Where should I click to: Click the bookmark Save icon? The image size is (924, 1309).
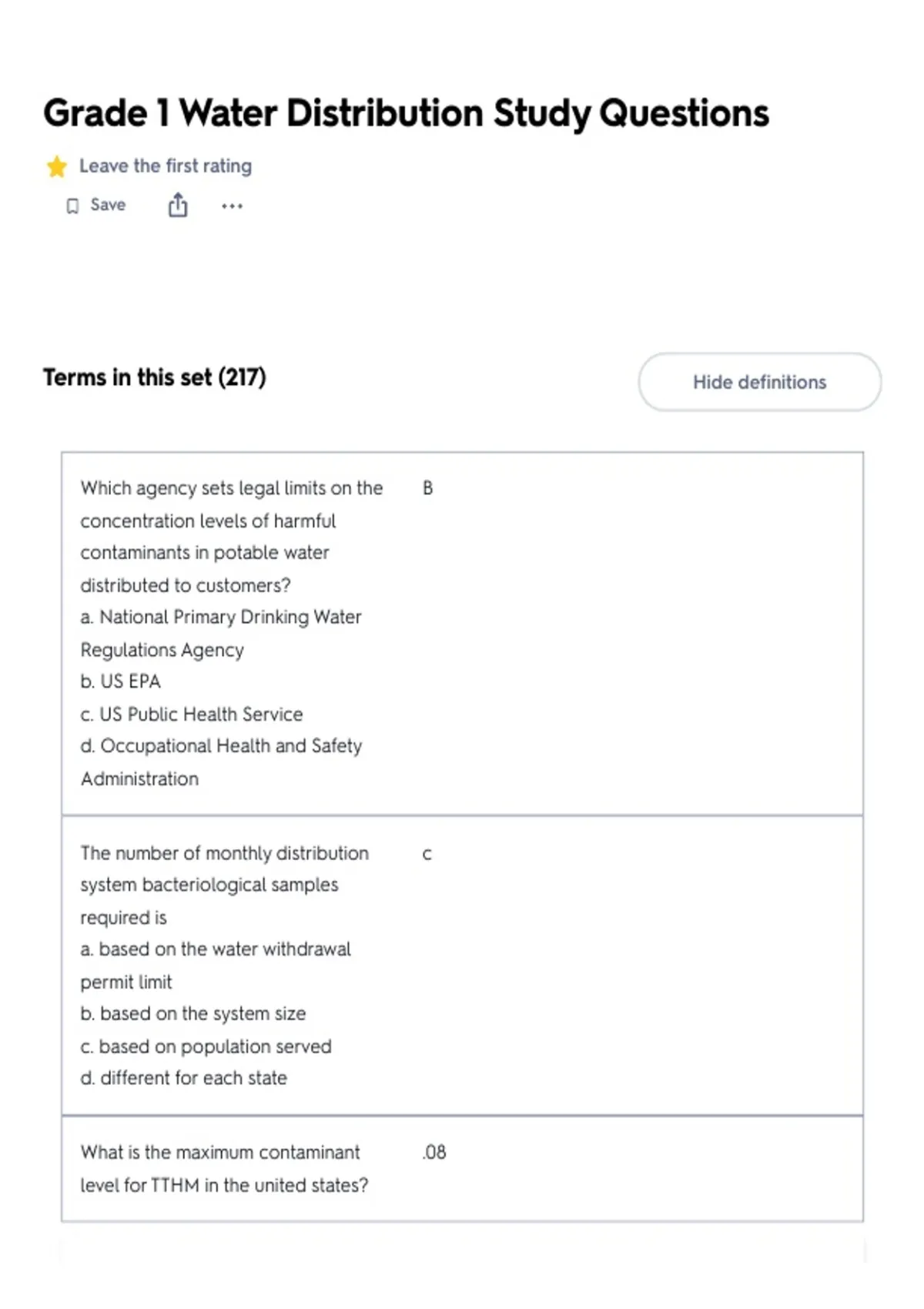click(72, 206)
